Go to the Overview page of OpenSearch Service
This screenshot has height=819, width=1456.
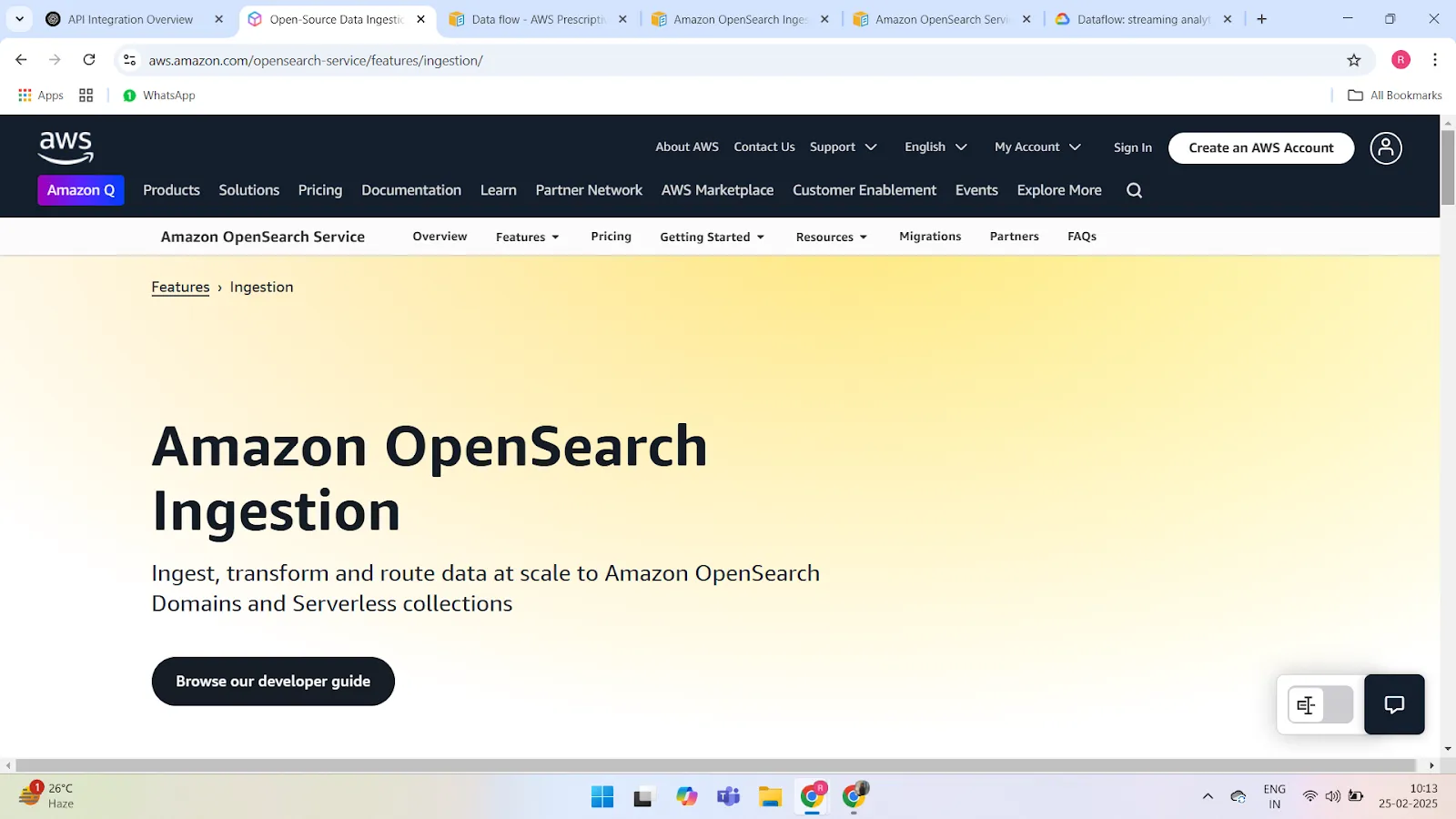[x=440, y=237]
